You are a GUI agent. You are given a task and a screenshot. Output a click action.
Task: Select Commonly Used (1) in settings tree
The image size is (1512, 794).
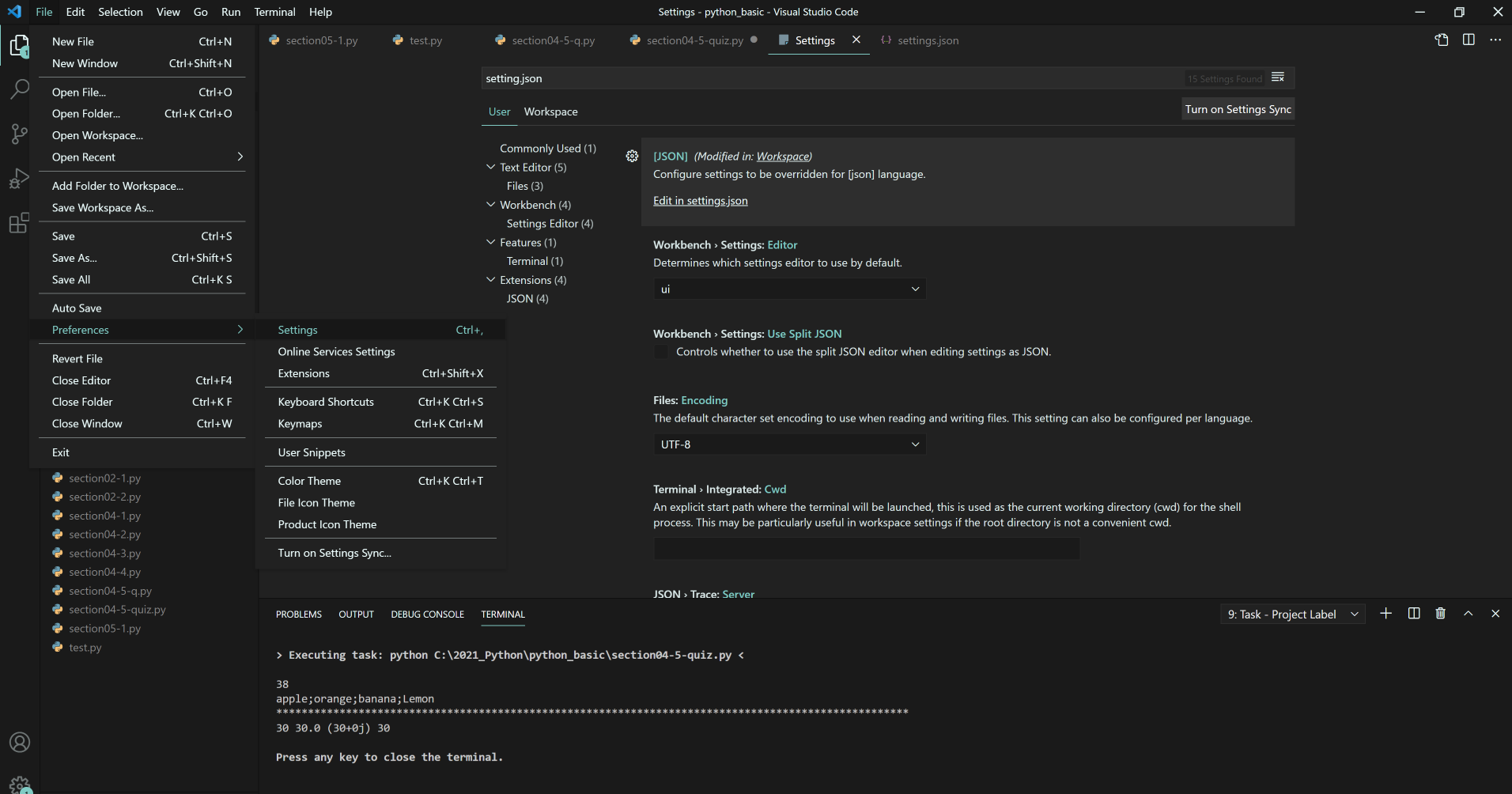point(548,149)
